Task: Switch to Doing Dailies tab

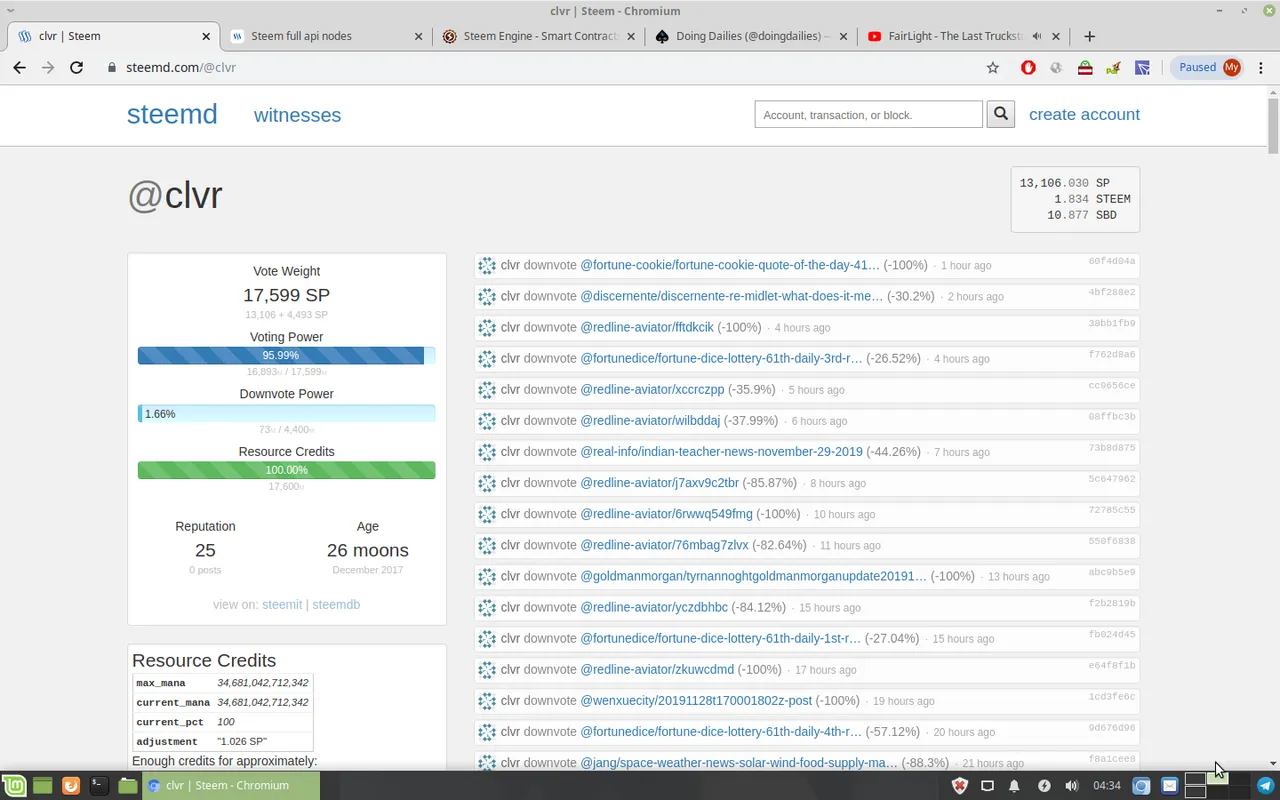Action: pos(753,36)
